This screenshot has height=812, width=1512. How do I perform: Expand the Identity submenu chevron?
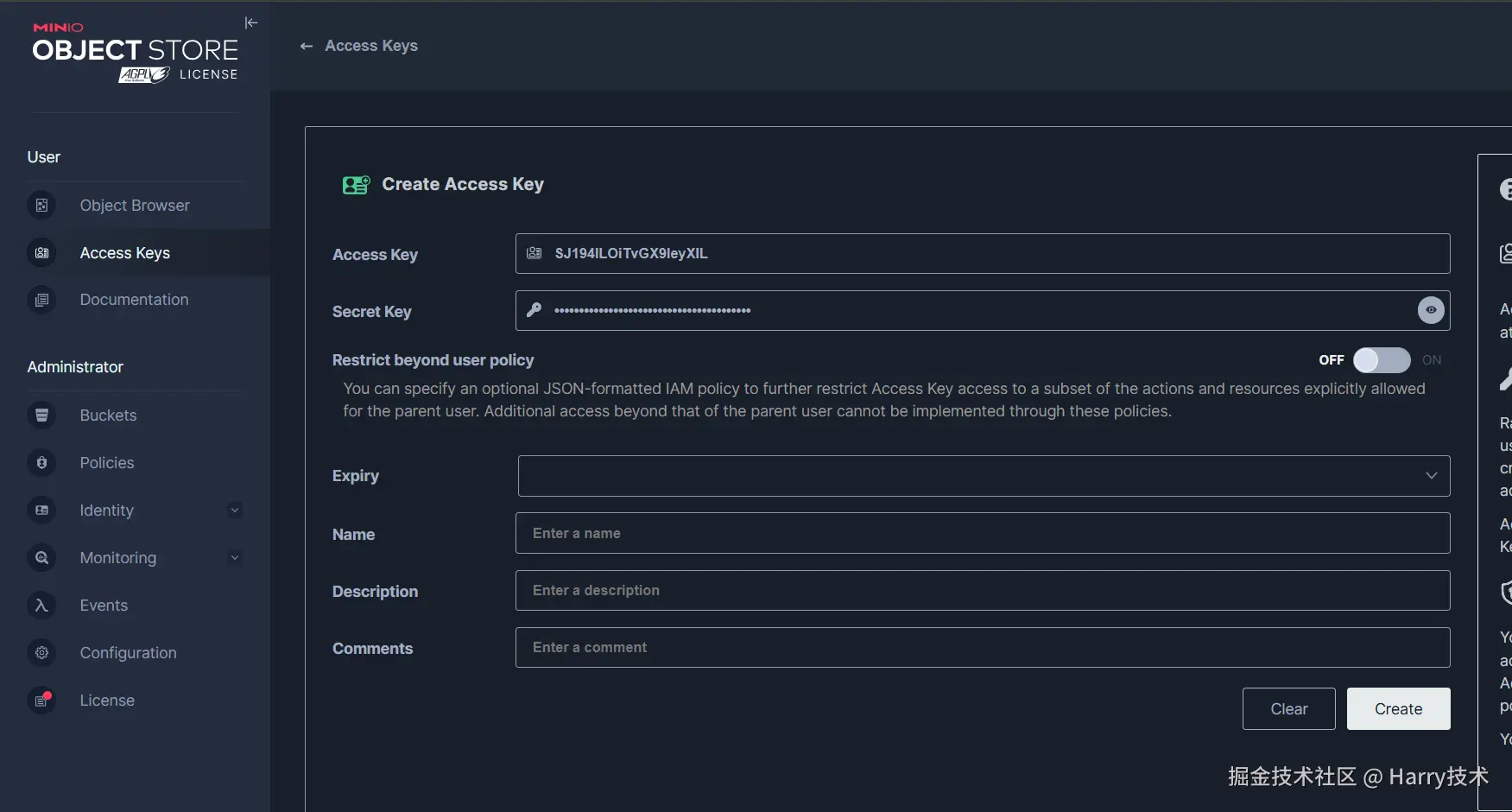[235, 511]
